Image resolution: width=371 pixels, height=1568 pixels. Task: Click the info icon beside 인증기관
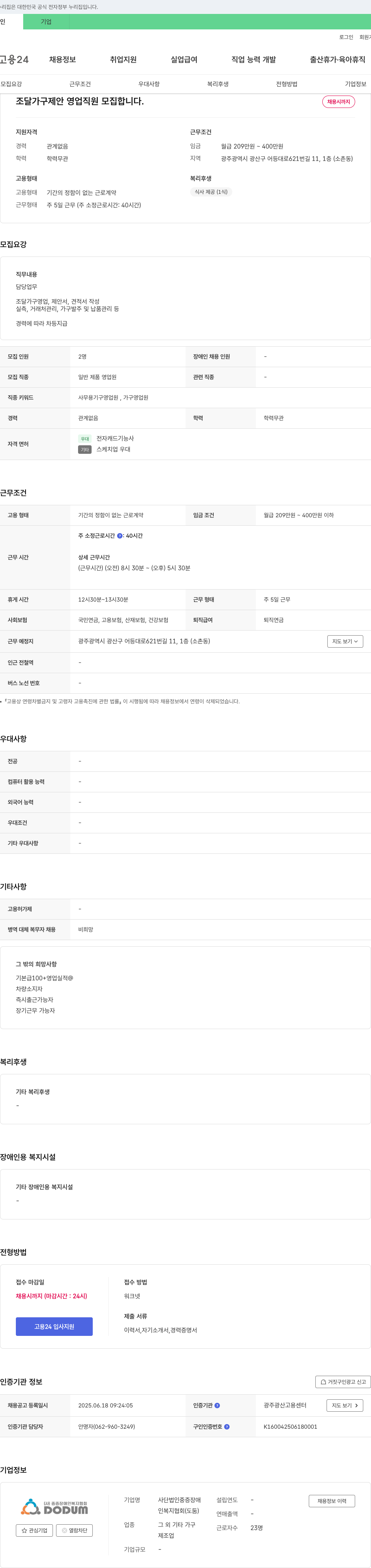pyautogui.click(x=217, y=1406)
